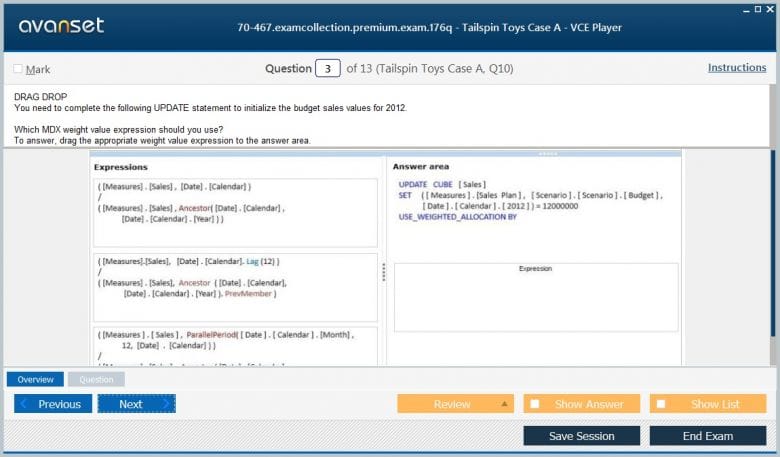Viewport: 780px width, 457px height.
Task: Click the Expression drop target box
Action: [x=536, y=297]
